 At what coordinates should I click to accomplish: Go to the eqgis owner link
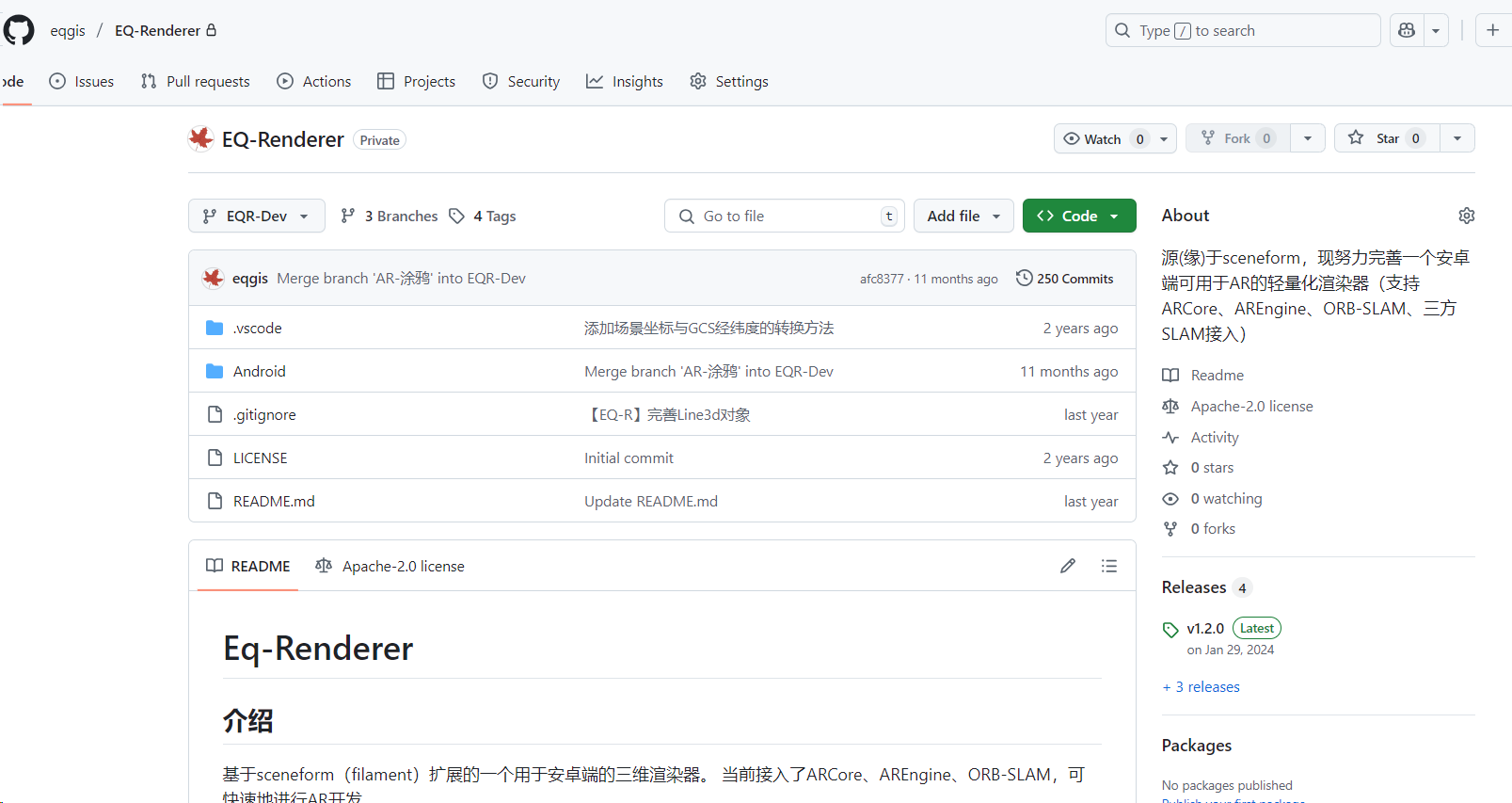coord(68,30)
